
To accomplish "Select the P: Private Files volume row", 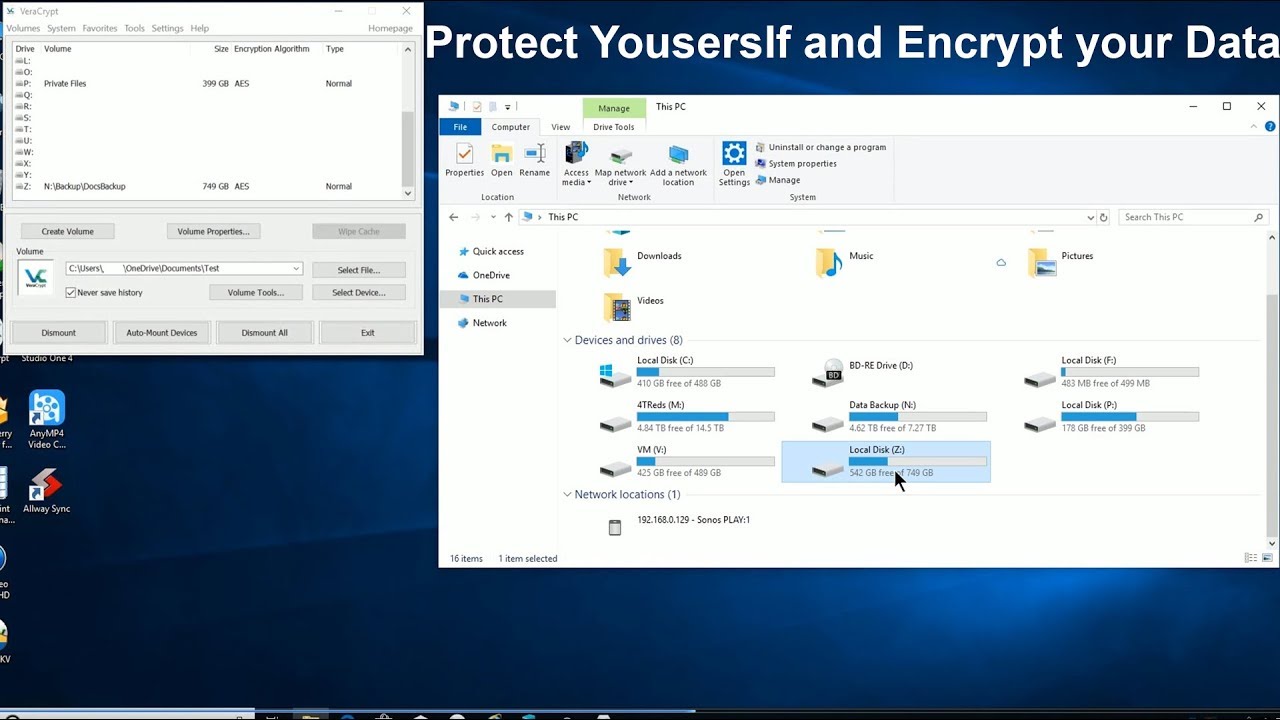I will [206, 83].
